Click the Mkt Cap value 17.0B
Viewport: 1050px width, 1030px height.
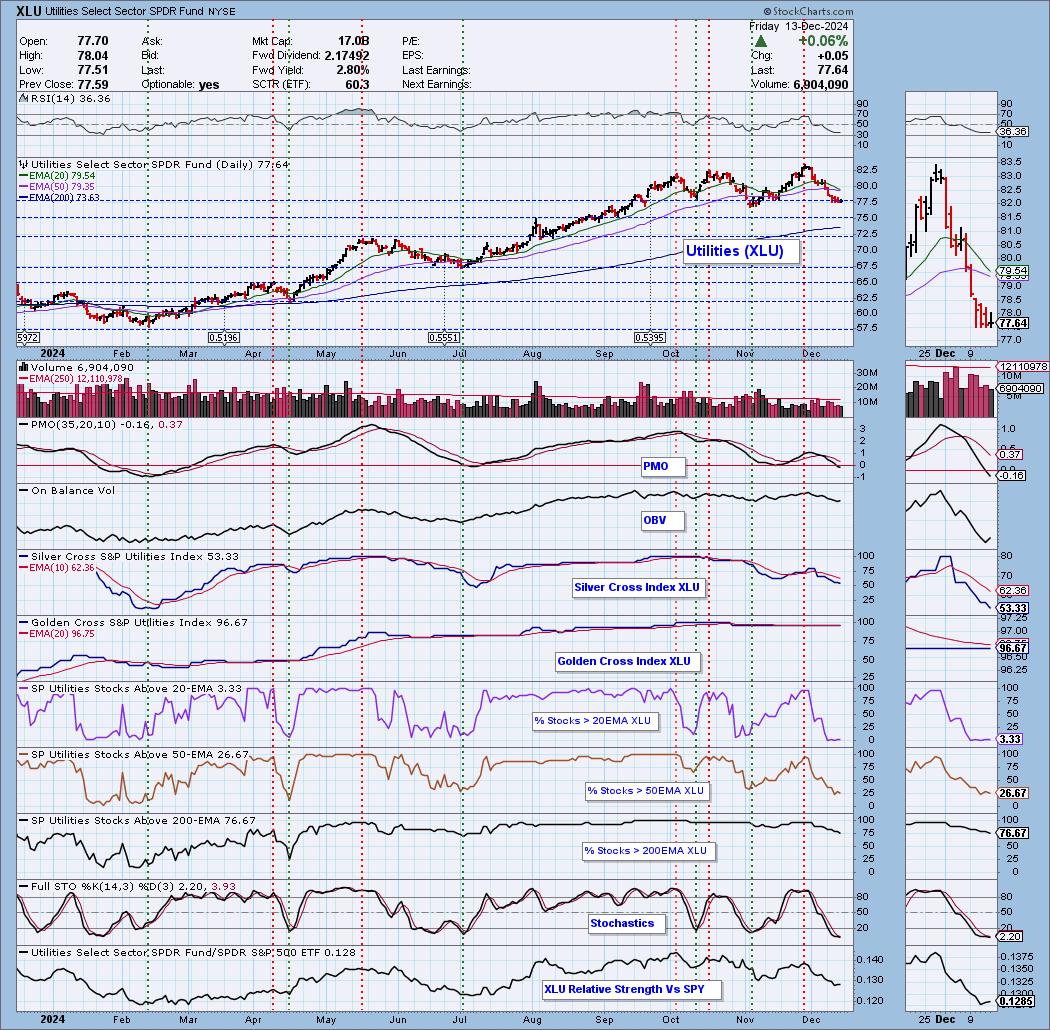click(x=353, y=41)
